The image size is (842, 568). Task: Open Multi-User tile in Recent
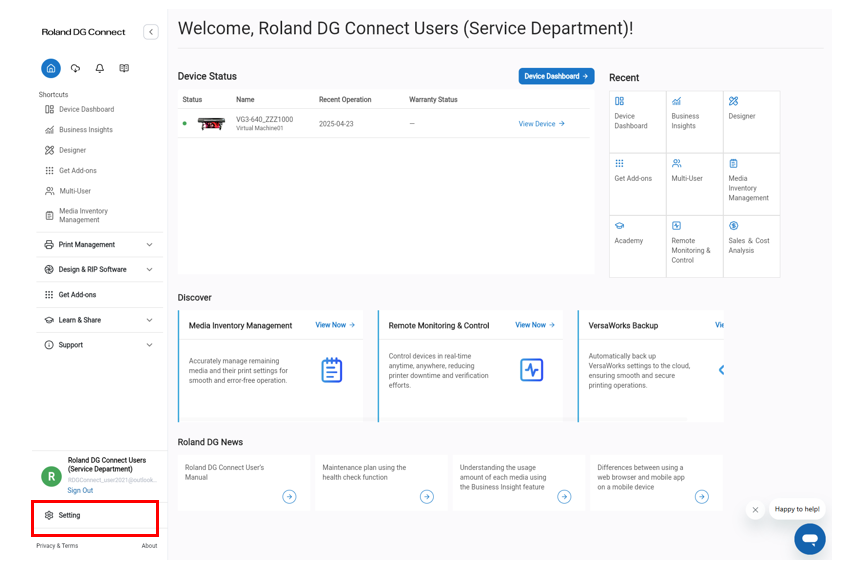695,184
